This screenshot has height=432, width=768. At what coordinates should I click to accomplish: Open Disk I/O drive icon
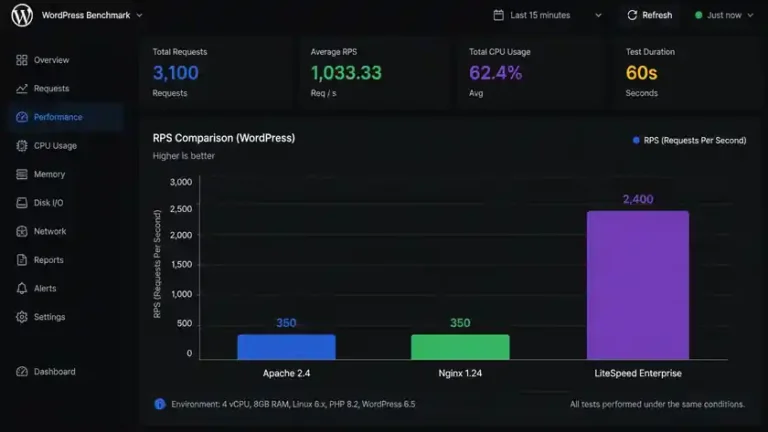coord(22,203)
